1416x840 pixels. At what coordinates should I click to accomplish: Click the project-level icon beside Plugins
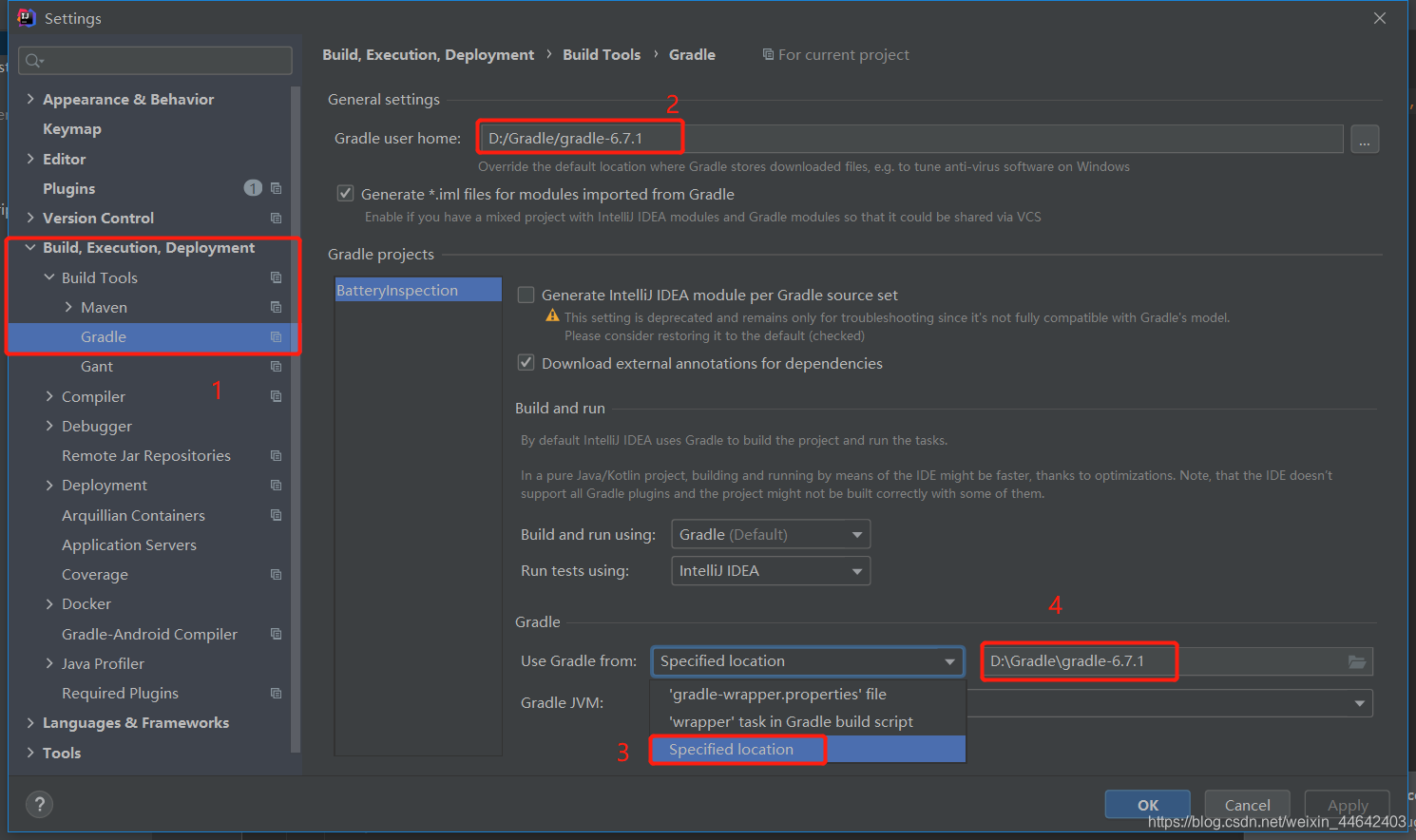coord(276,188)
